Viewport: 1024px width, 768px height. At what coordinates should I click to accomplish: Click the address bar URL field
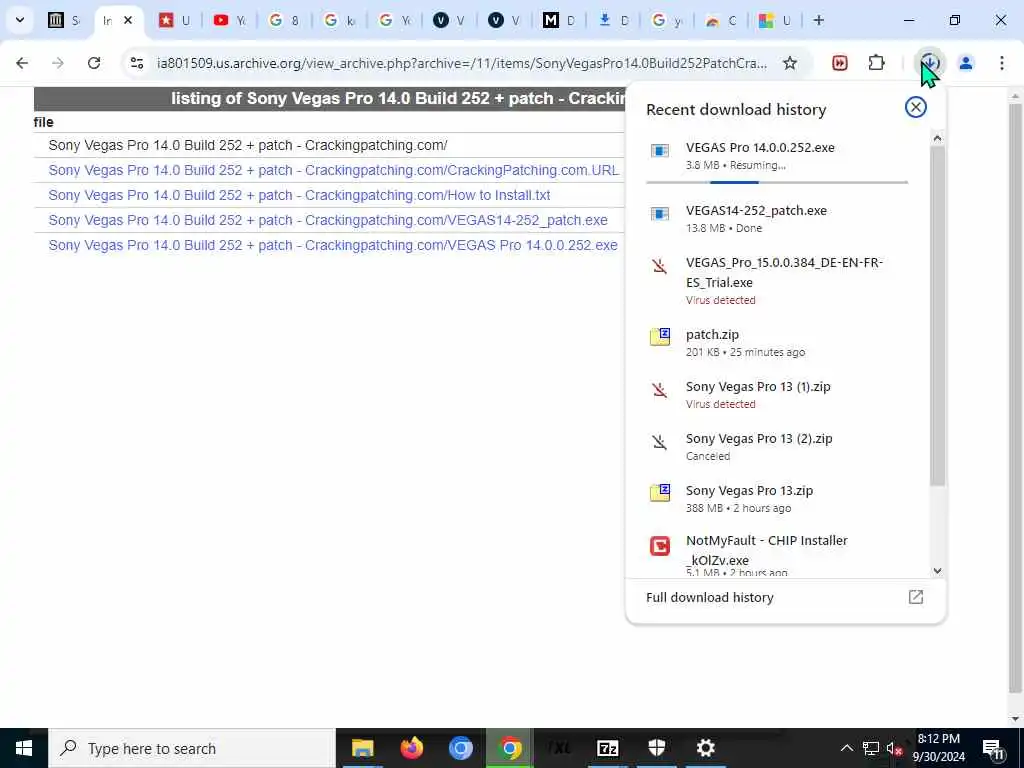[x=461, y=63]
